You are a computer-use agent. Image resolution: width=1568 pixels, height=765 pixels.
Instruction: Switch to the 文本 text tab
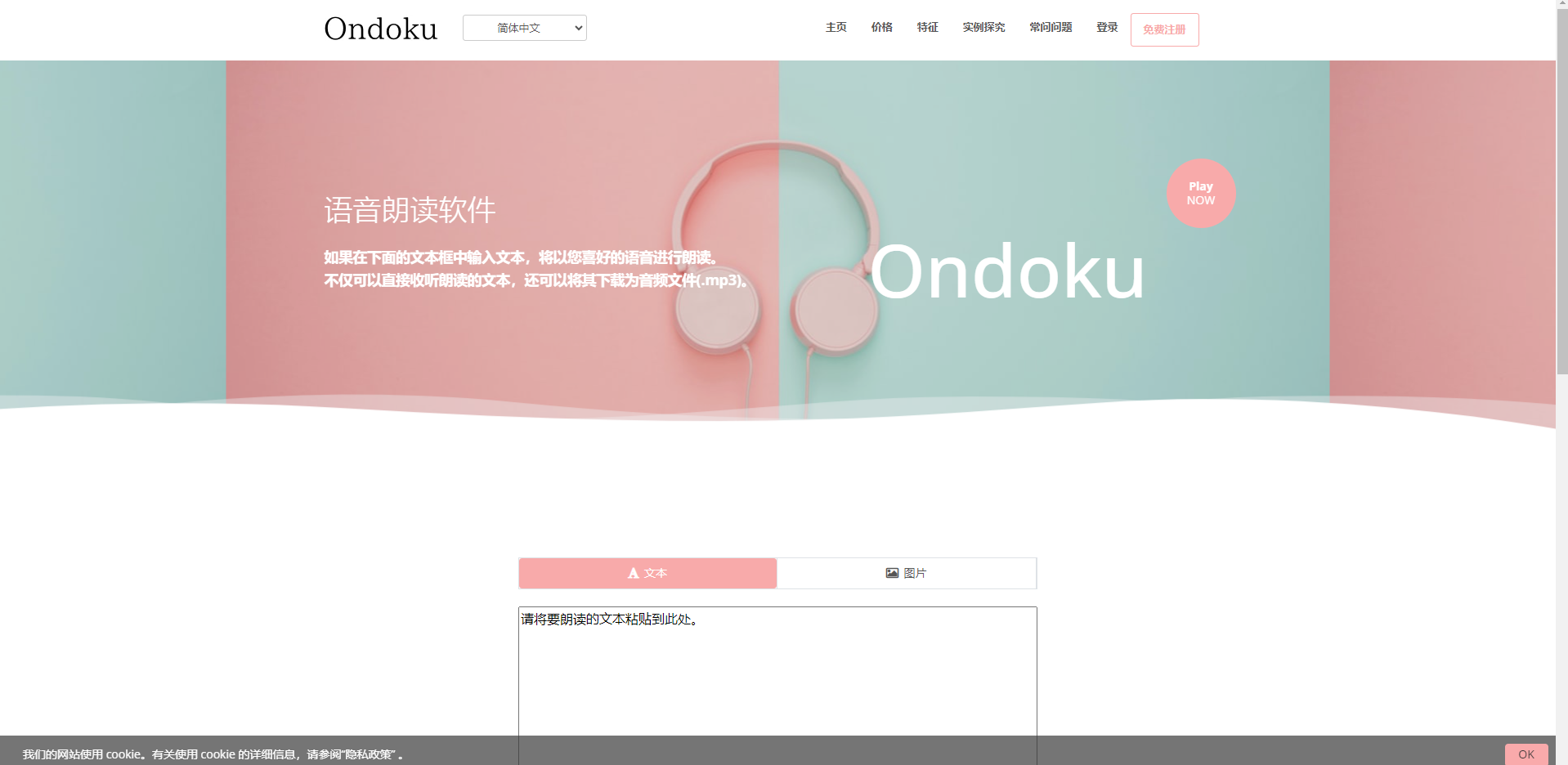tap(647, 574)
